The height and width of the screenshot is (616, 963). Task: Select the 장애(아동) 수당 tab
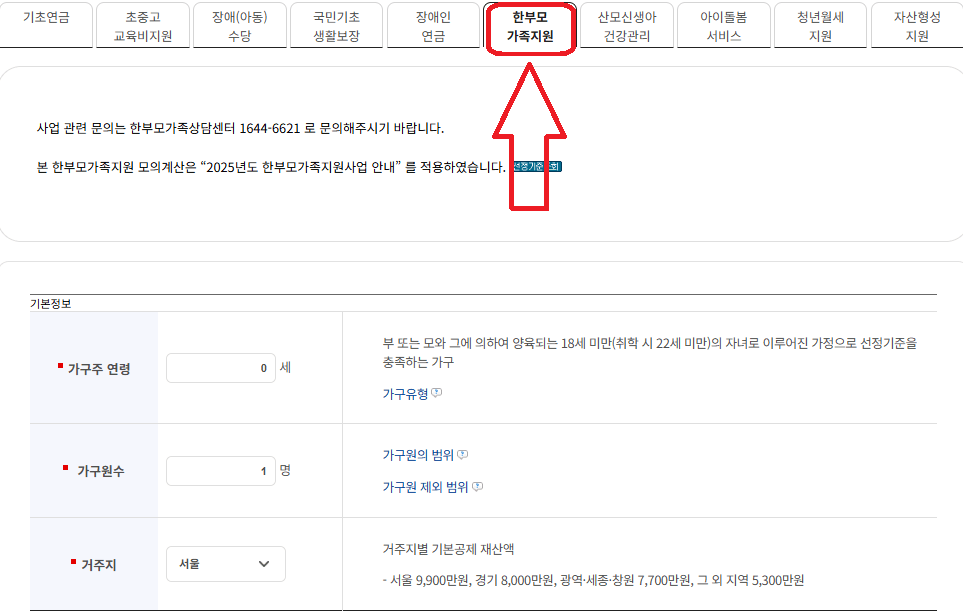point(240,25)
